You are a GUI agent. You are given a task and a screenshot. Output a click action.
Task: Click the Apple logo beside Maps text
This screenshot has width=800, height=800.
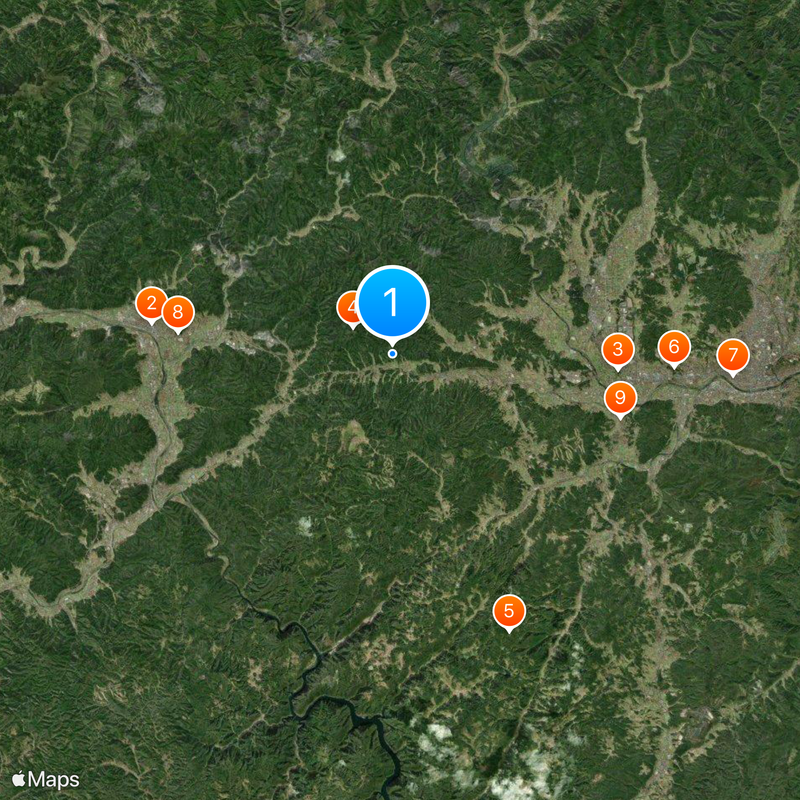tap(18, 779)
